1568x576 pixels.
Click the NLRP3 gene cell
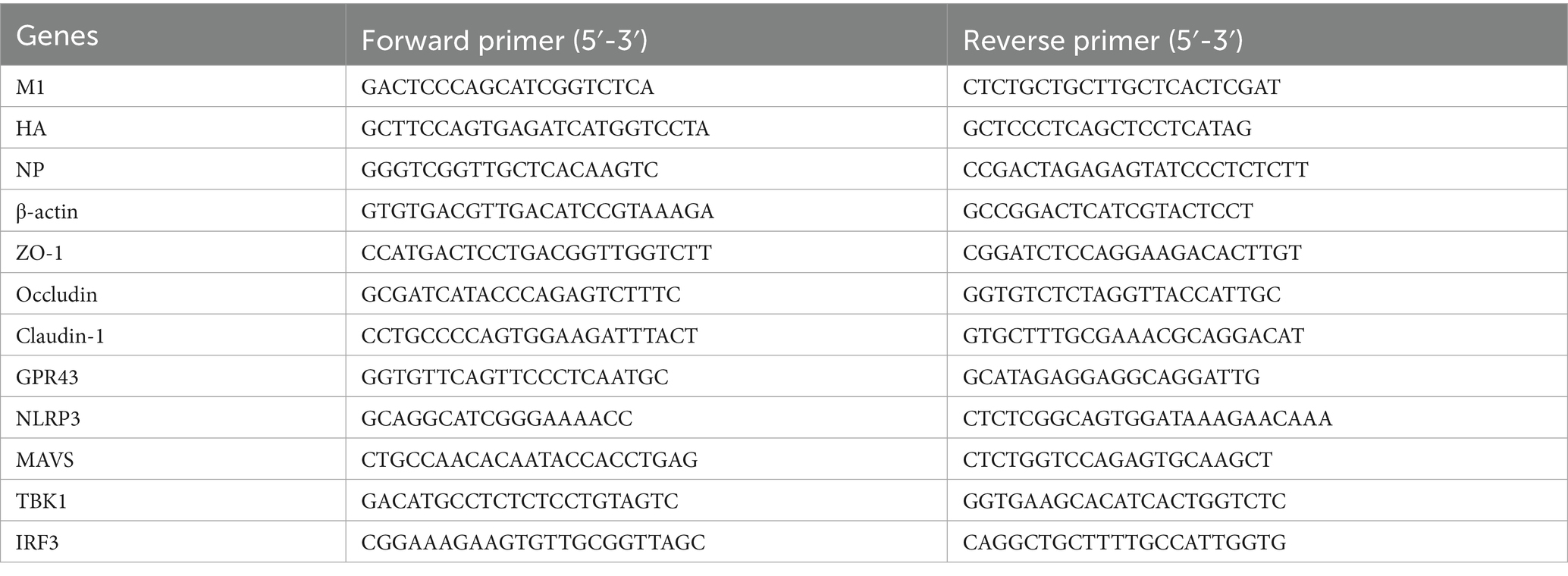click(x=49, y=418)
